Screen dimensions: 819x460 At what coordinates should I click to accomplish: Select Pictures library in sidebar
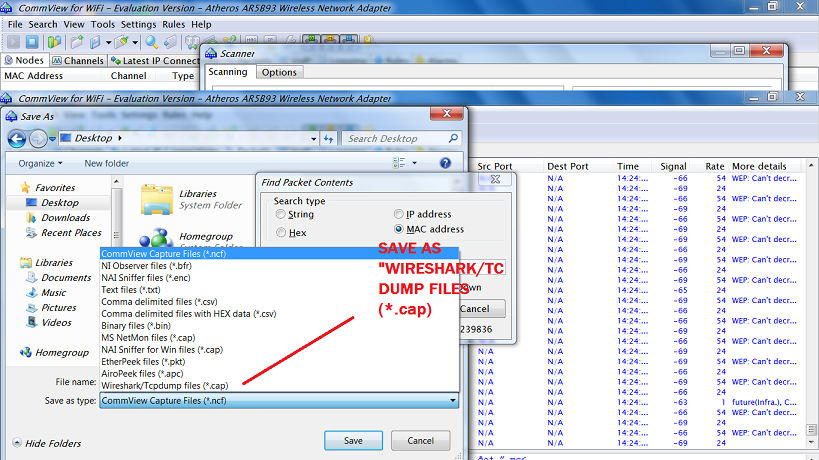(x=58, y=308)
